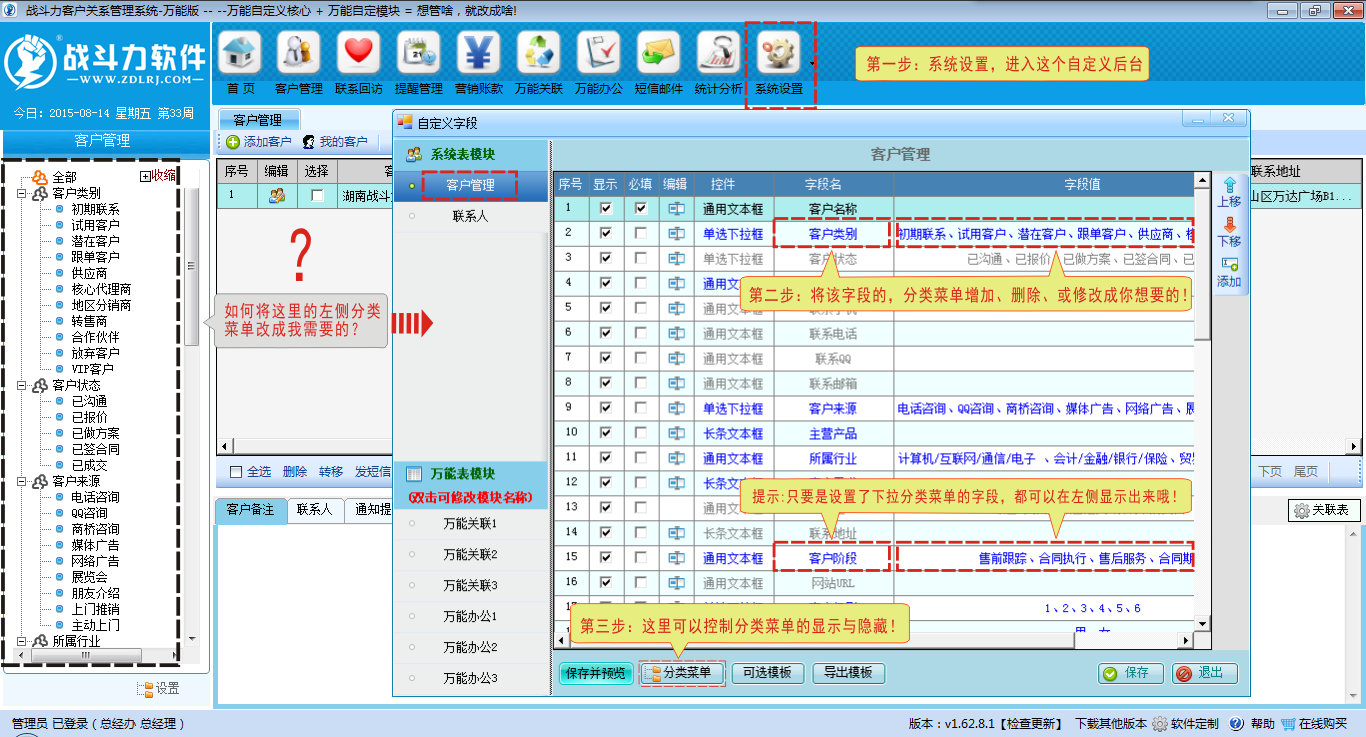Open the 提醒管理 reminder icon
1366x737 pixels.
[419, 52]
